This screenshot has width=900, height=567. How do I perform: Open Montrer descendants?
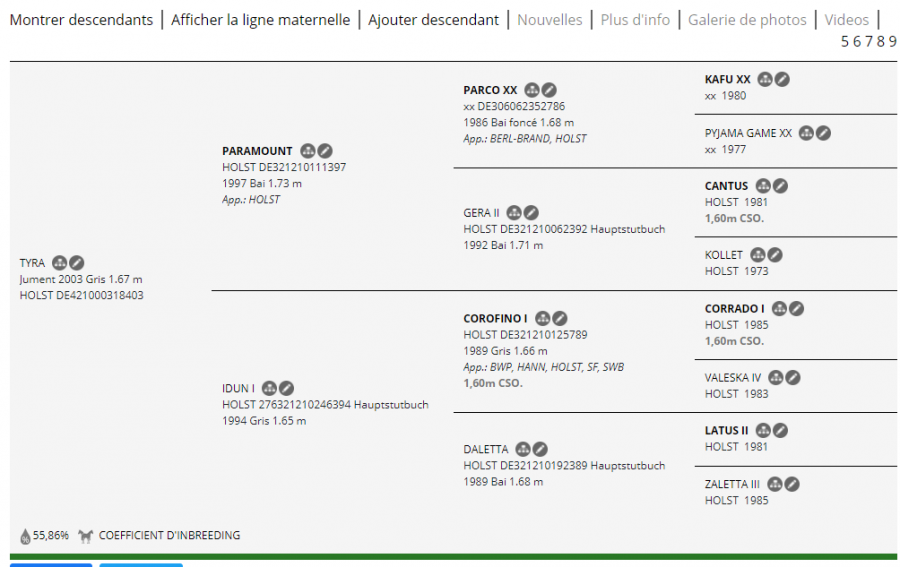[82, 20]
